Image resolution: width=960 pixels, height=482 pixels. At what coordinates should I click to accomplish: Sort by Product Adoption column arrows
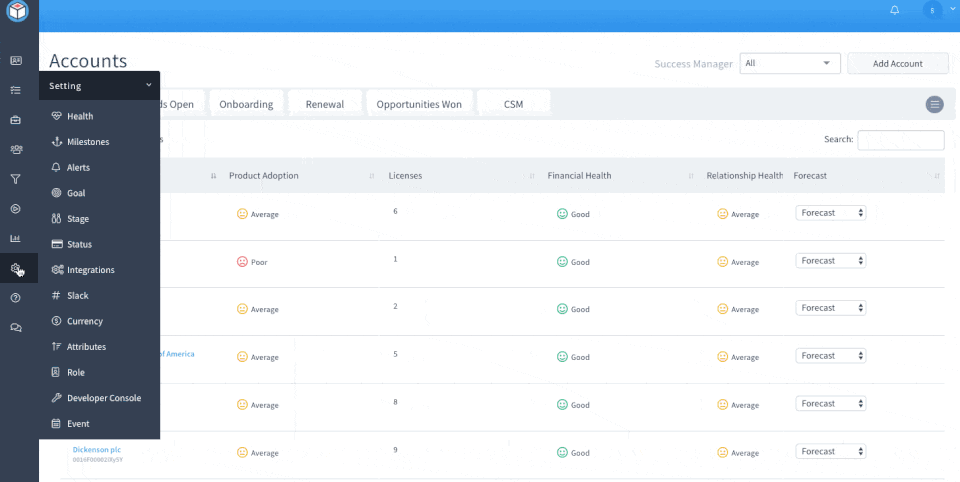click(372, 176)
